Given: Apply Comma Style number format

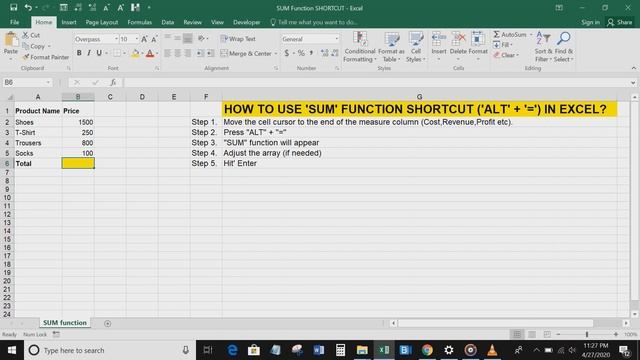Looking at the screenshot, I should 311,53.
